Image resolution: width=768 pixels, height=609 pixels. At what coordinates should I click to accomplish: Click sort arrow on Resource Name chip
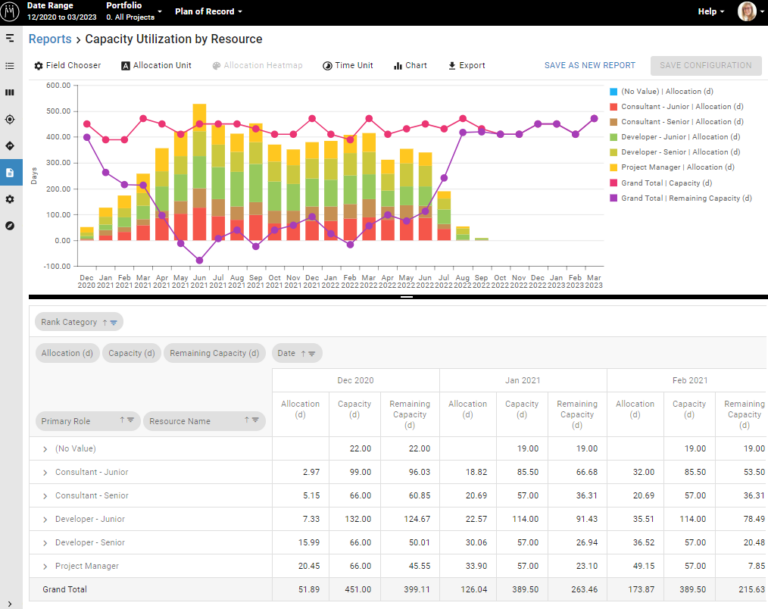pos(246,420)
